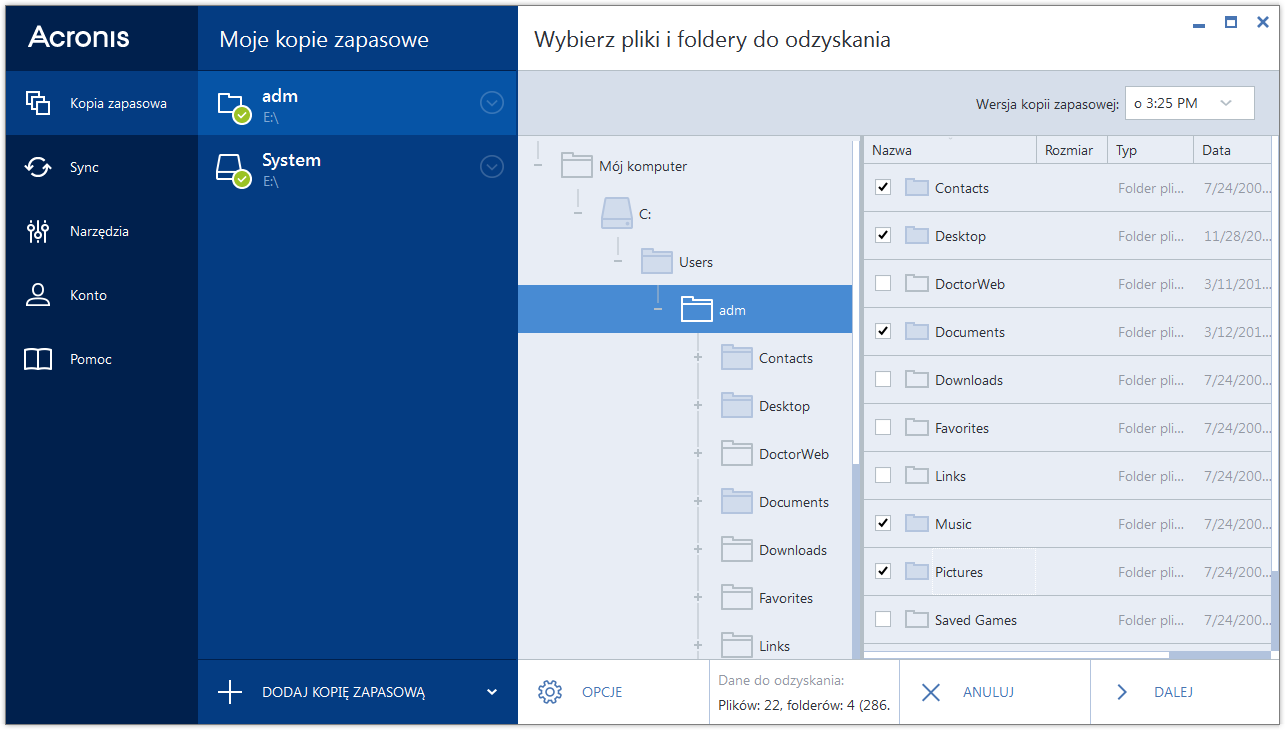The width and height of the screenshot is (1285, 730).
Task: Click the adm backup folder icon
Action: coord(233,106)
